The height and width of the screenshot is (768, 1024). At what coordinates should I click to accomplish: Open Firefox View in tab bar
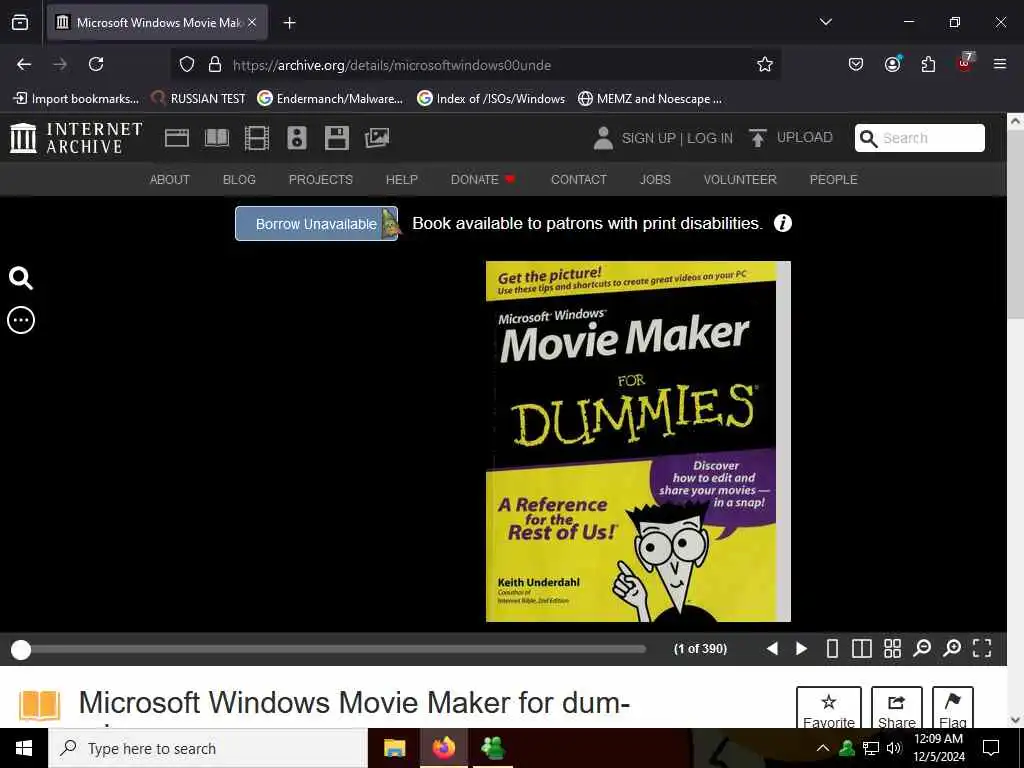tap(20, 22)
